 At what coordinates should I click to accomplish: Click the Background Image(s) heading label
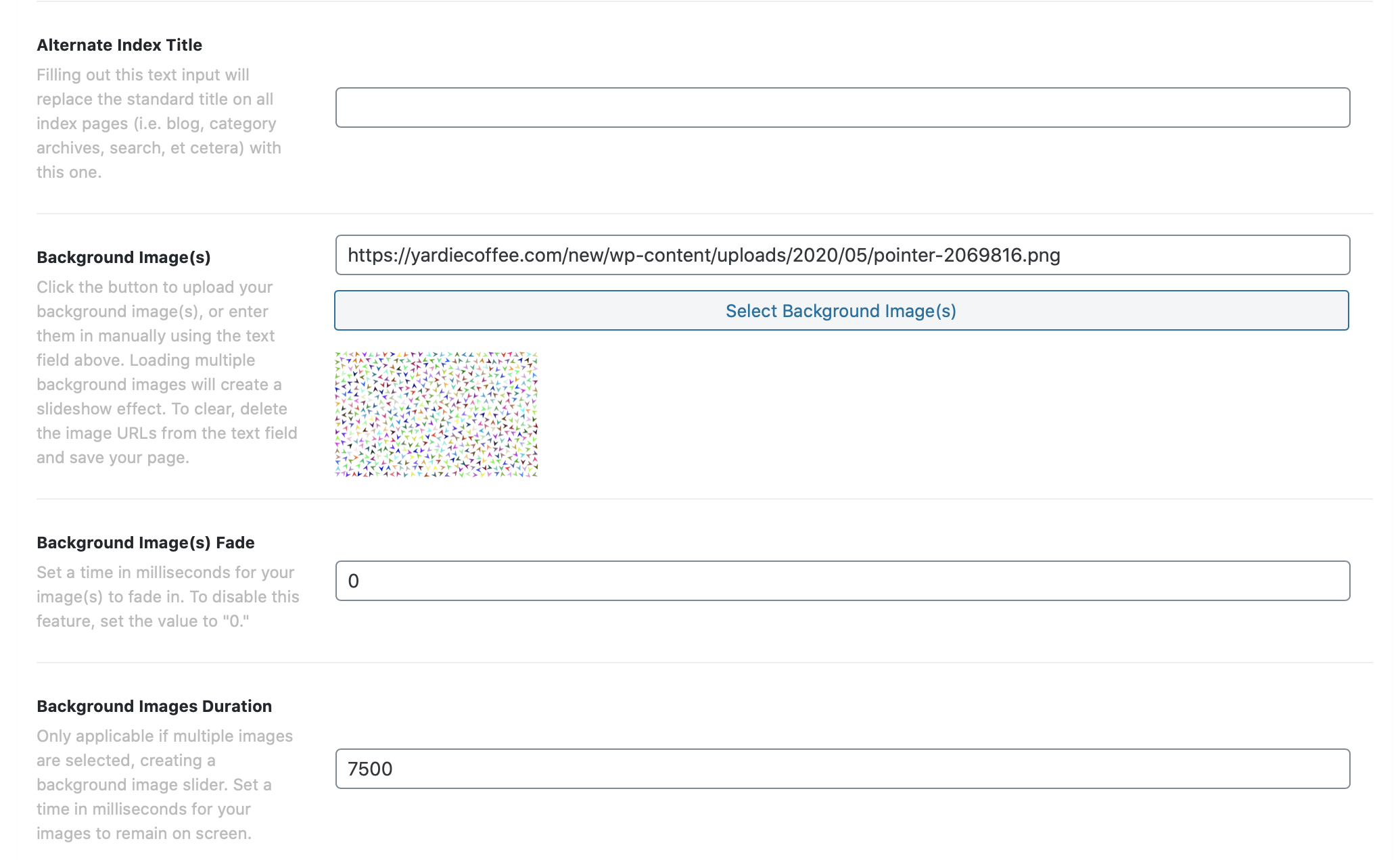(x=124, y=258)
